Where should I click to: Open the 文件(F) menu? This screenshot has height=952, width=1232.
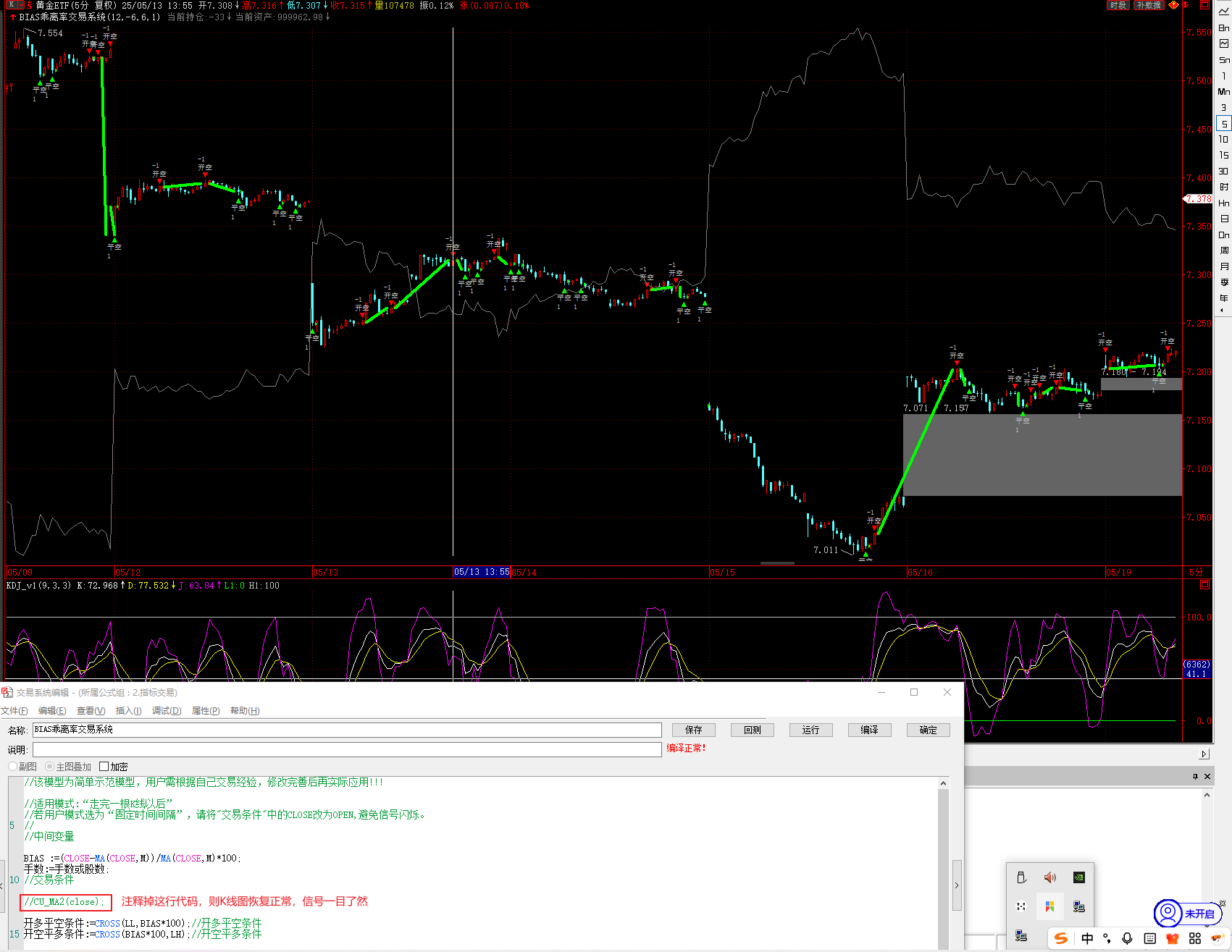tap(14, 711)
